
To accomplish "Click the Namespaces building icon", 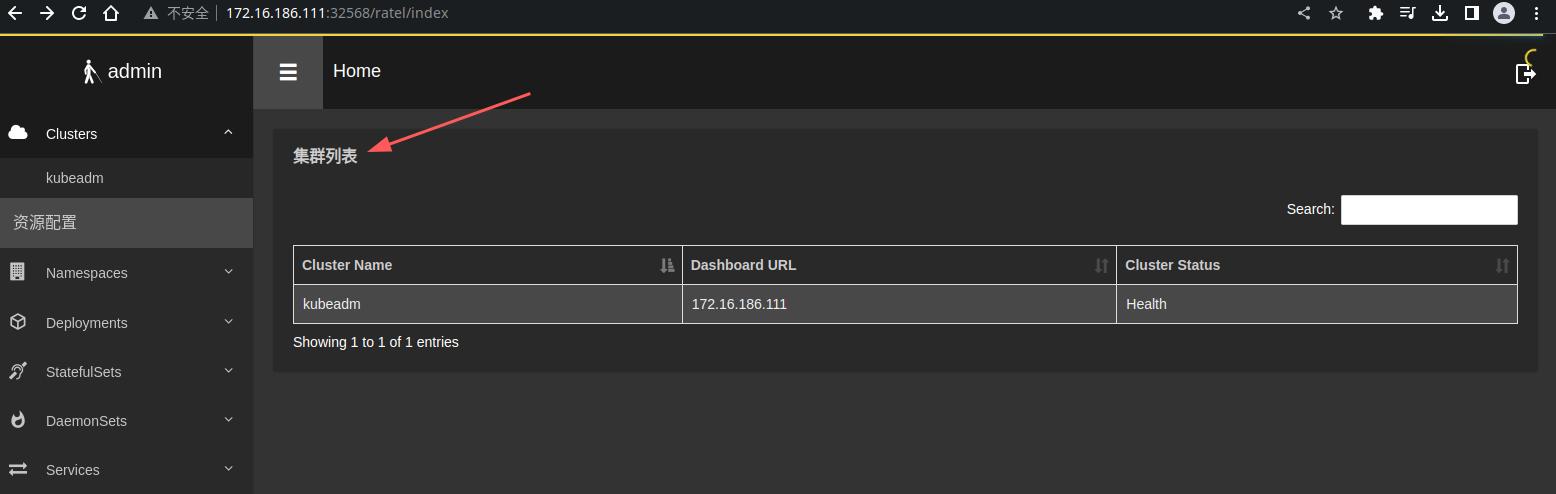I will click(17, 272).
